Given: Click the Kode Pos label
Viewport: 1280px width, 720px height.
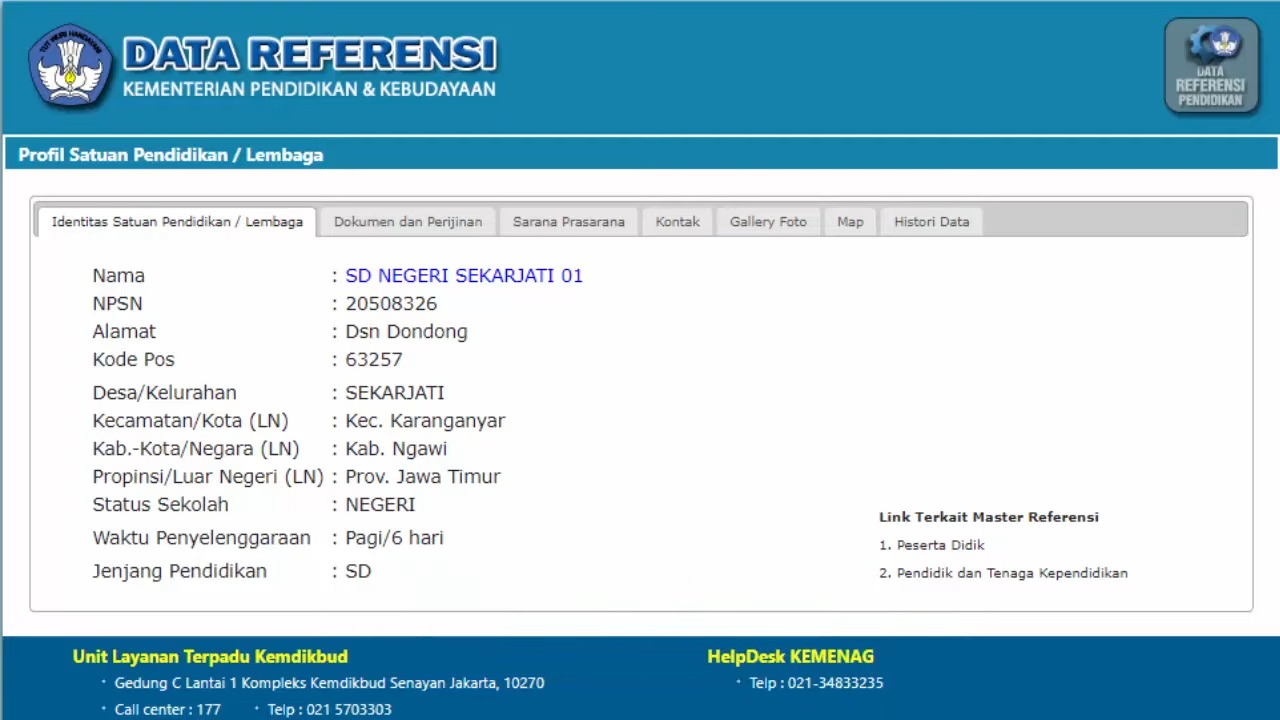Looking at the screenshot, I should point(133,360).
